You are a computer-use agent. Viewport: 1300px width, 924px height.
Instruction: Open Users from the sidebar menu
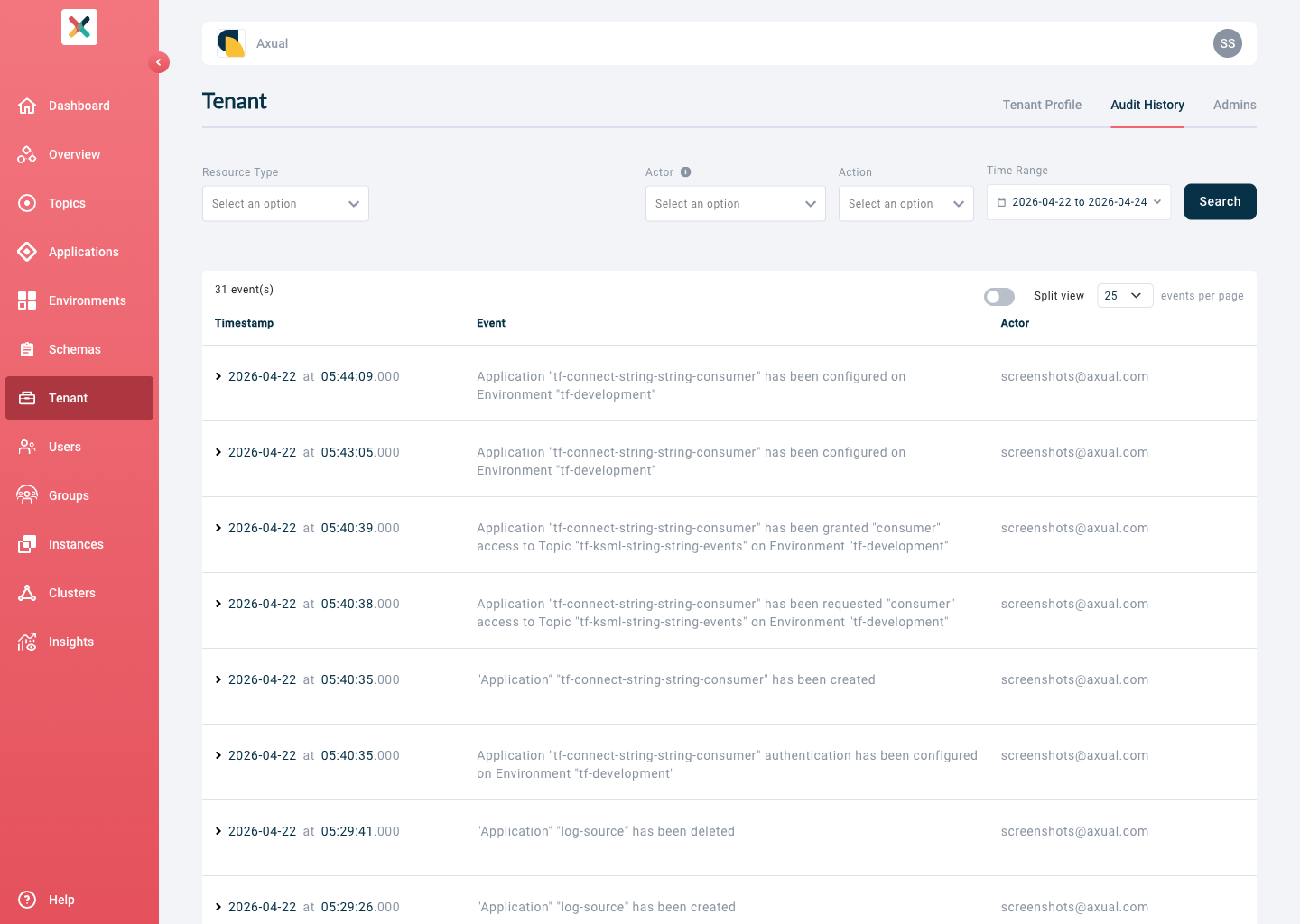(79, 447)
